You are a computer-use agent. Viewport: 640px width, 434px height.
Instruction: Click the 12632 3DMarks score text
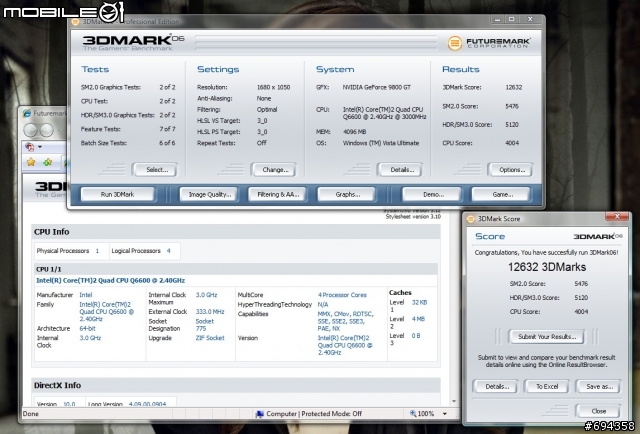click(x=547, y=267)
